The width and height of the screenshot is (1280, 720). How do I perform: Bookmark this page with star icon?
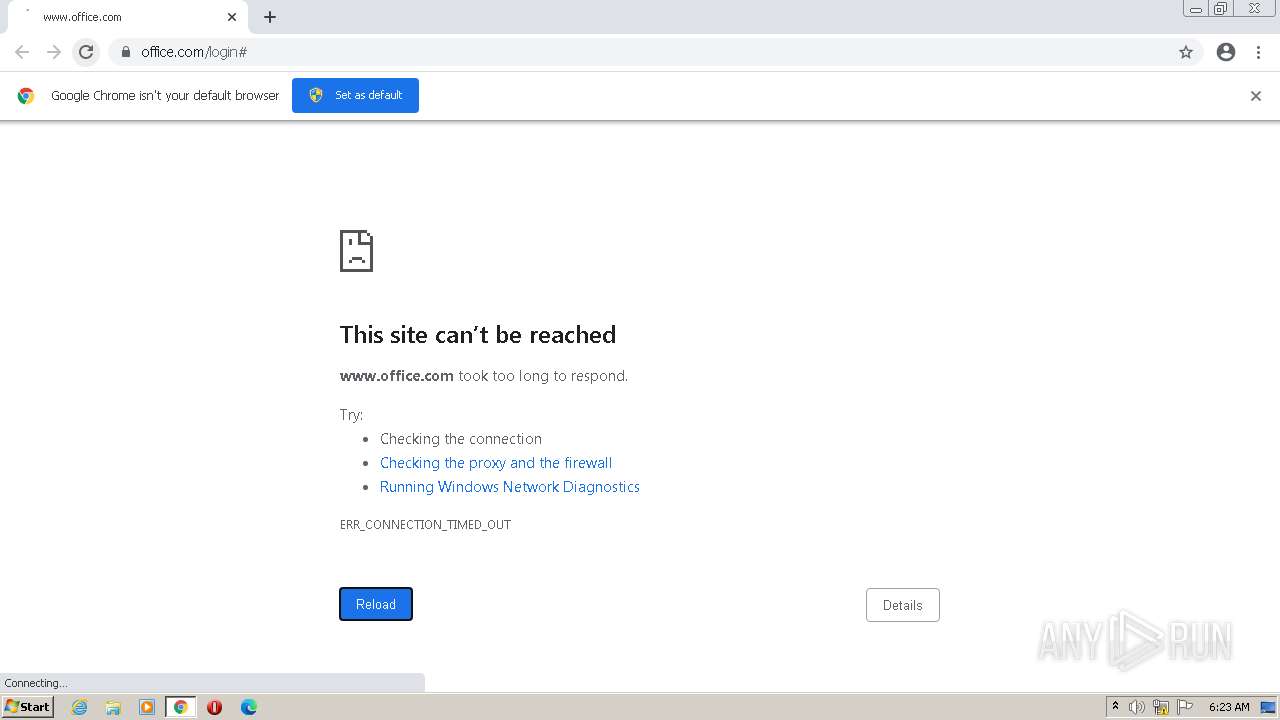point(1186,52)
